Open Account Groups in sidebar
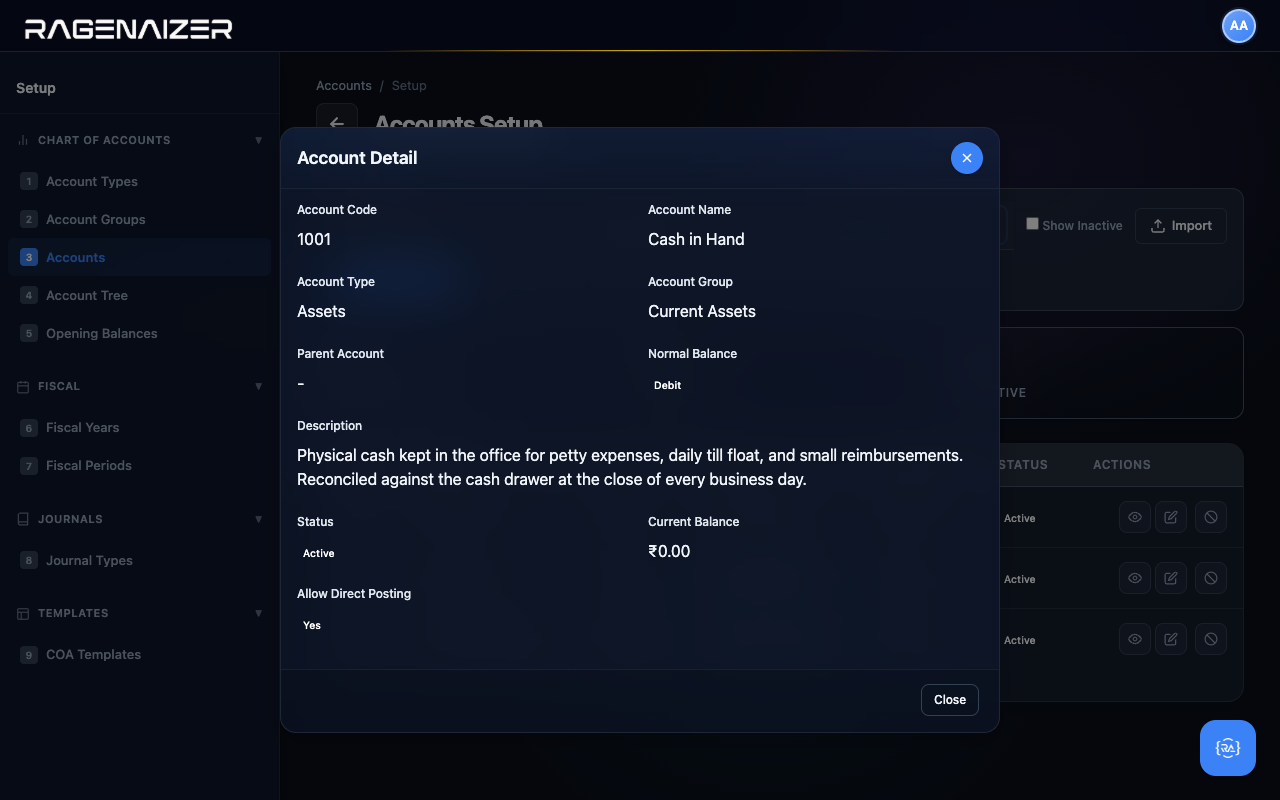 139,219
